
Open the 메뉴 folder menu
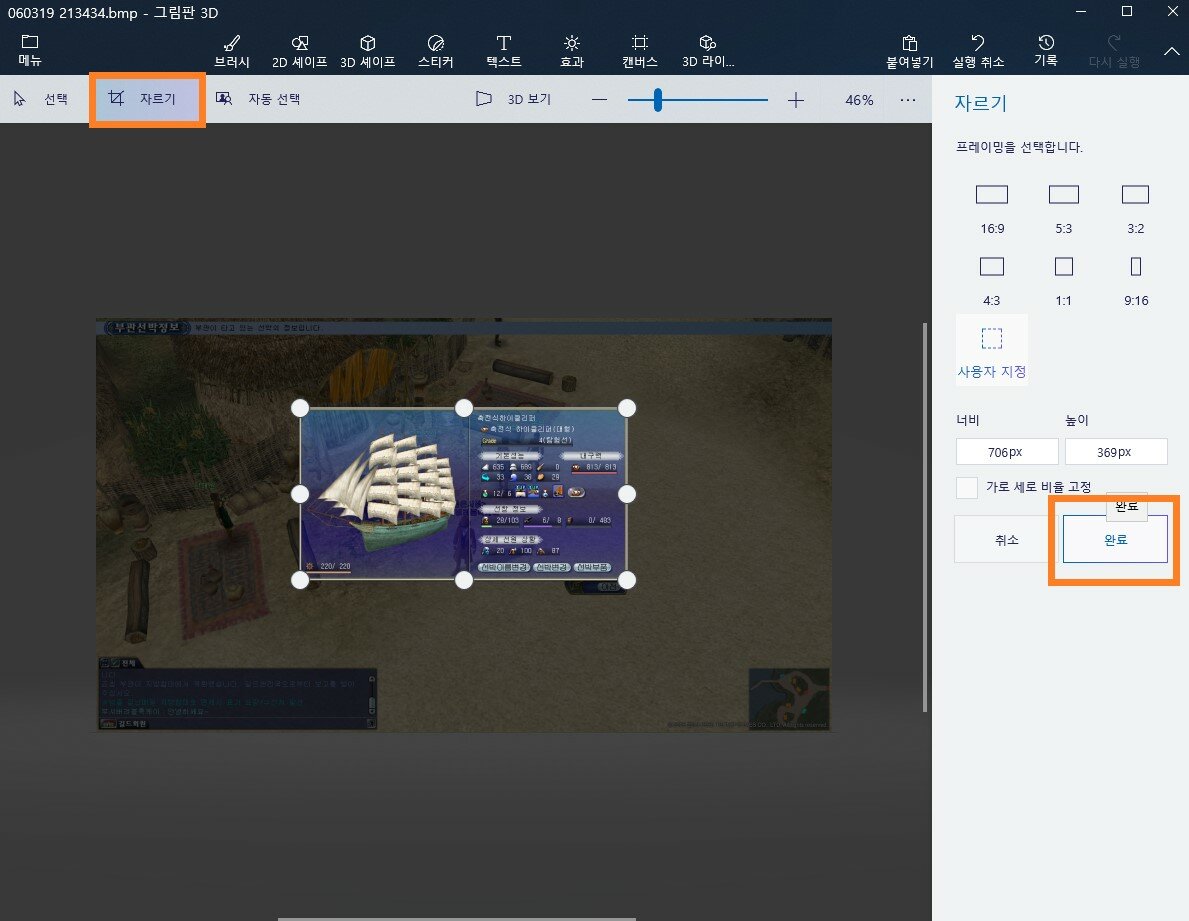30,50
